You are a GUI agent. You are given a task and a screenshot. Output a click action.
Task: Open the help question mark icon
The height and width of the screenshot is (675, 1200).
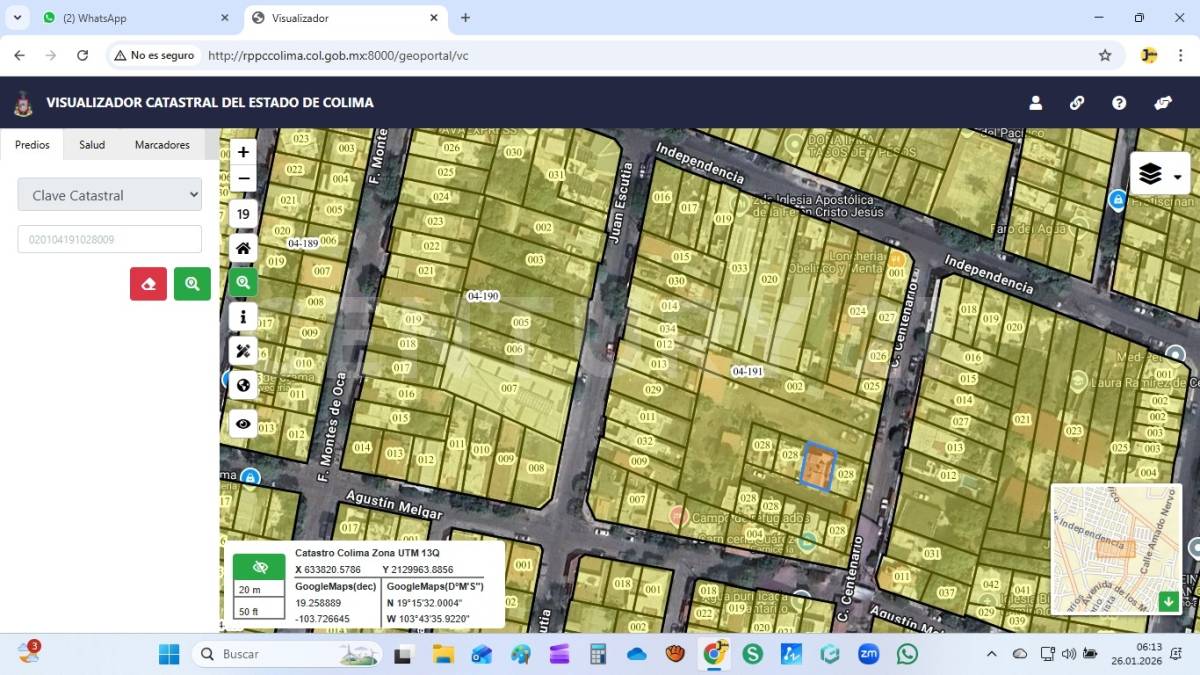[1119, 103]
